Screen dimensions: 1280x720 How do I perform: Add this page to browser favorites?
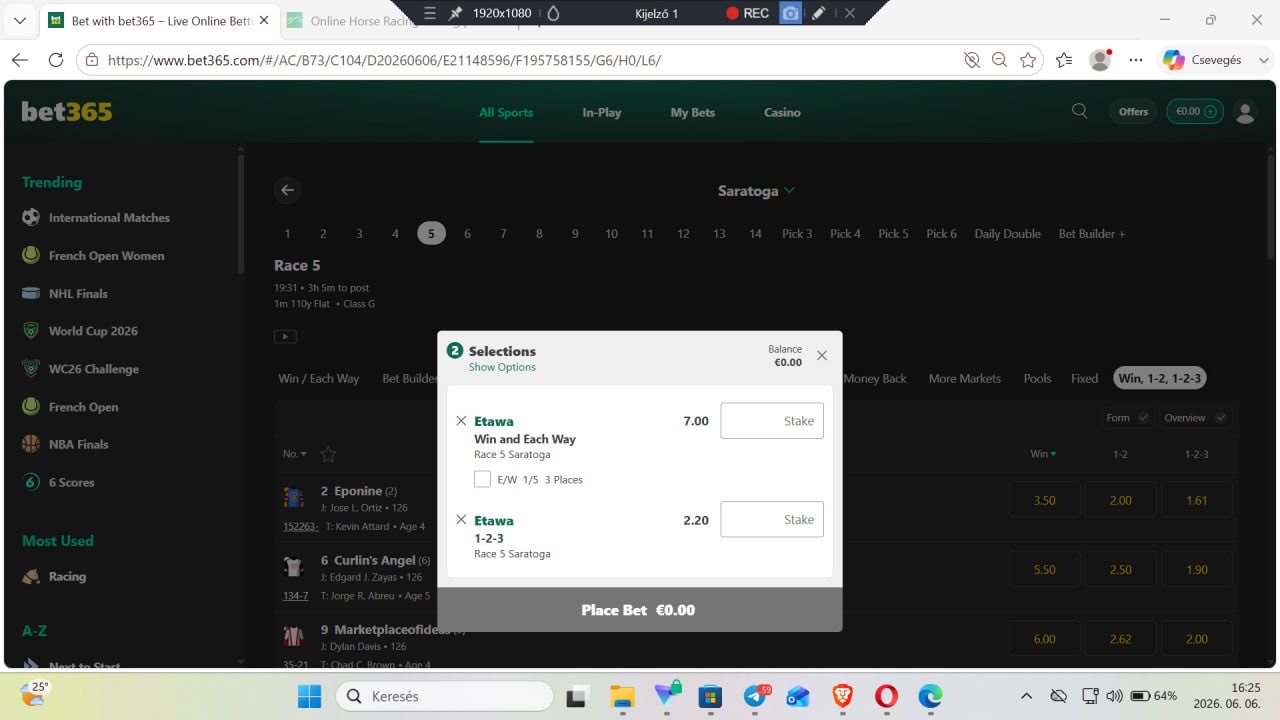point(1027,60)
